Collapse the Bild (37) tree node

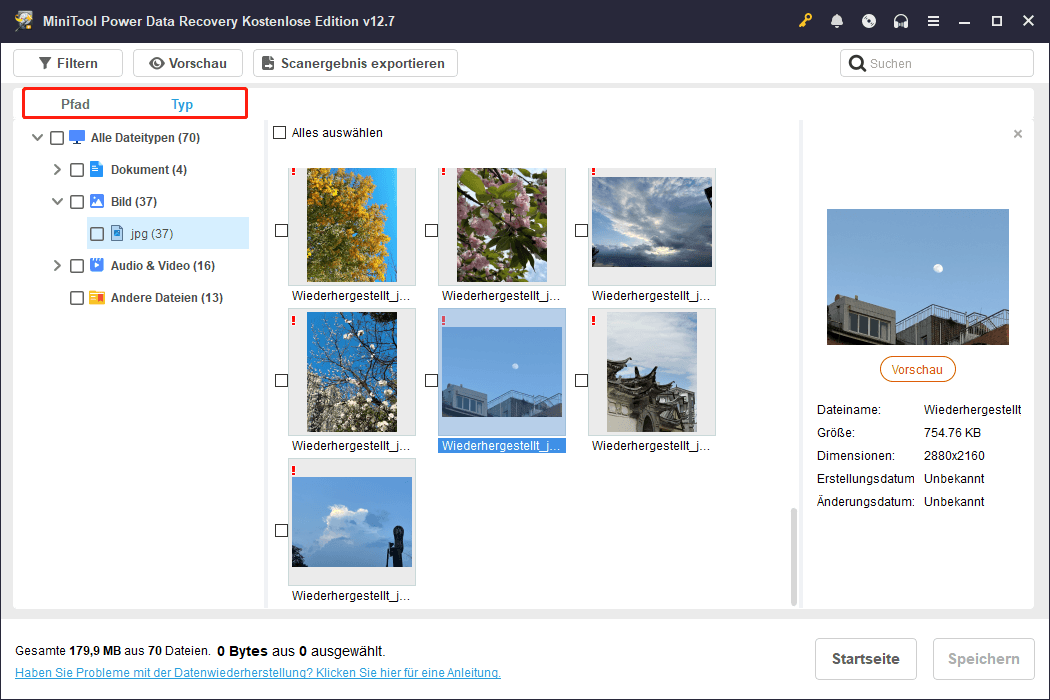(57, 202)
